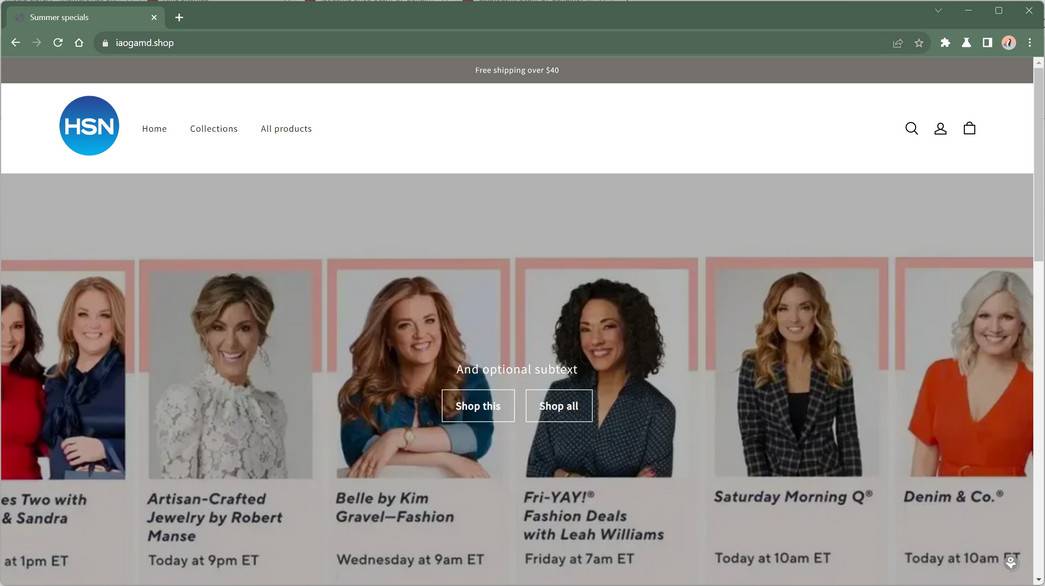Open the Chrome profile avatar

pos(1008,43)
